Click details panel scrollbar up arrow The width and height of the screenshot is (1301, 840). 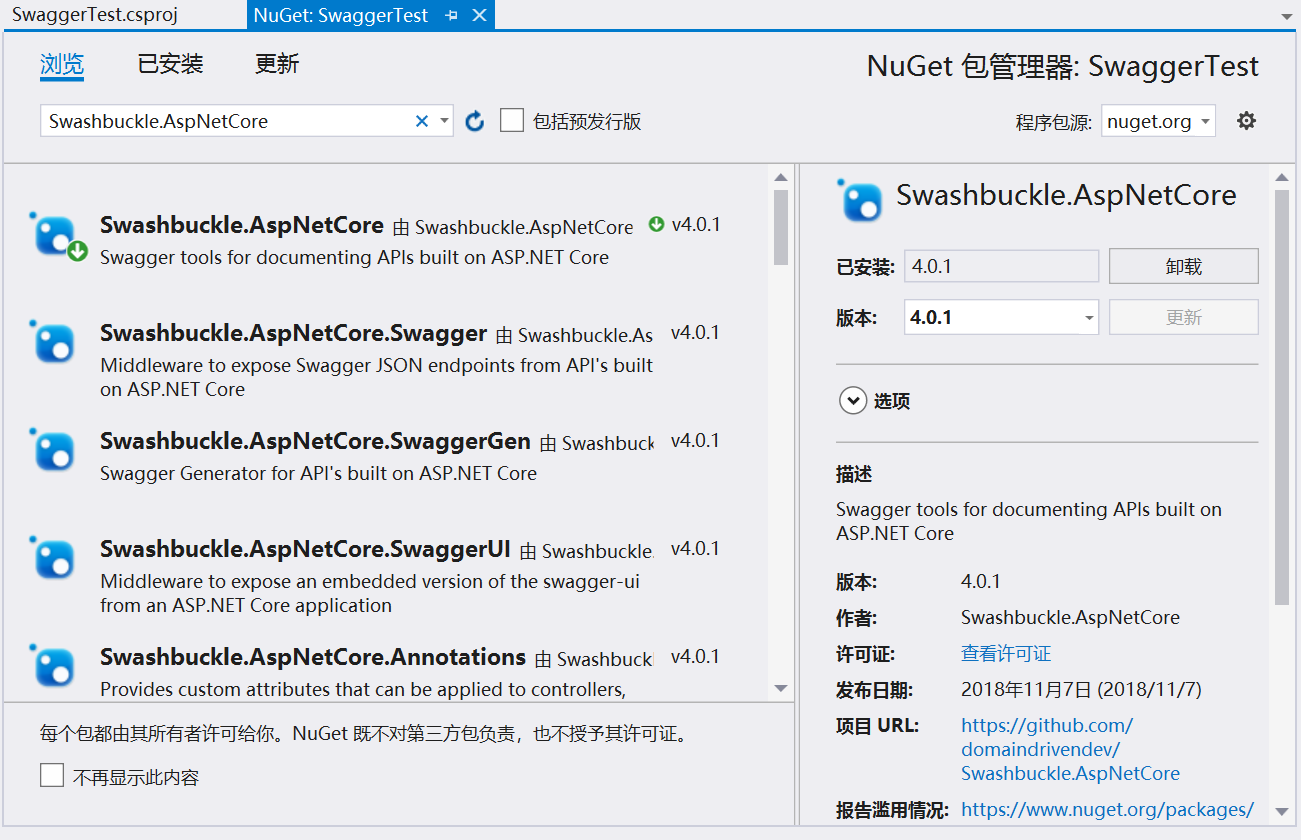click(1282, 177)
